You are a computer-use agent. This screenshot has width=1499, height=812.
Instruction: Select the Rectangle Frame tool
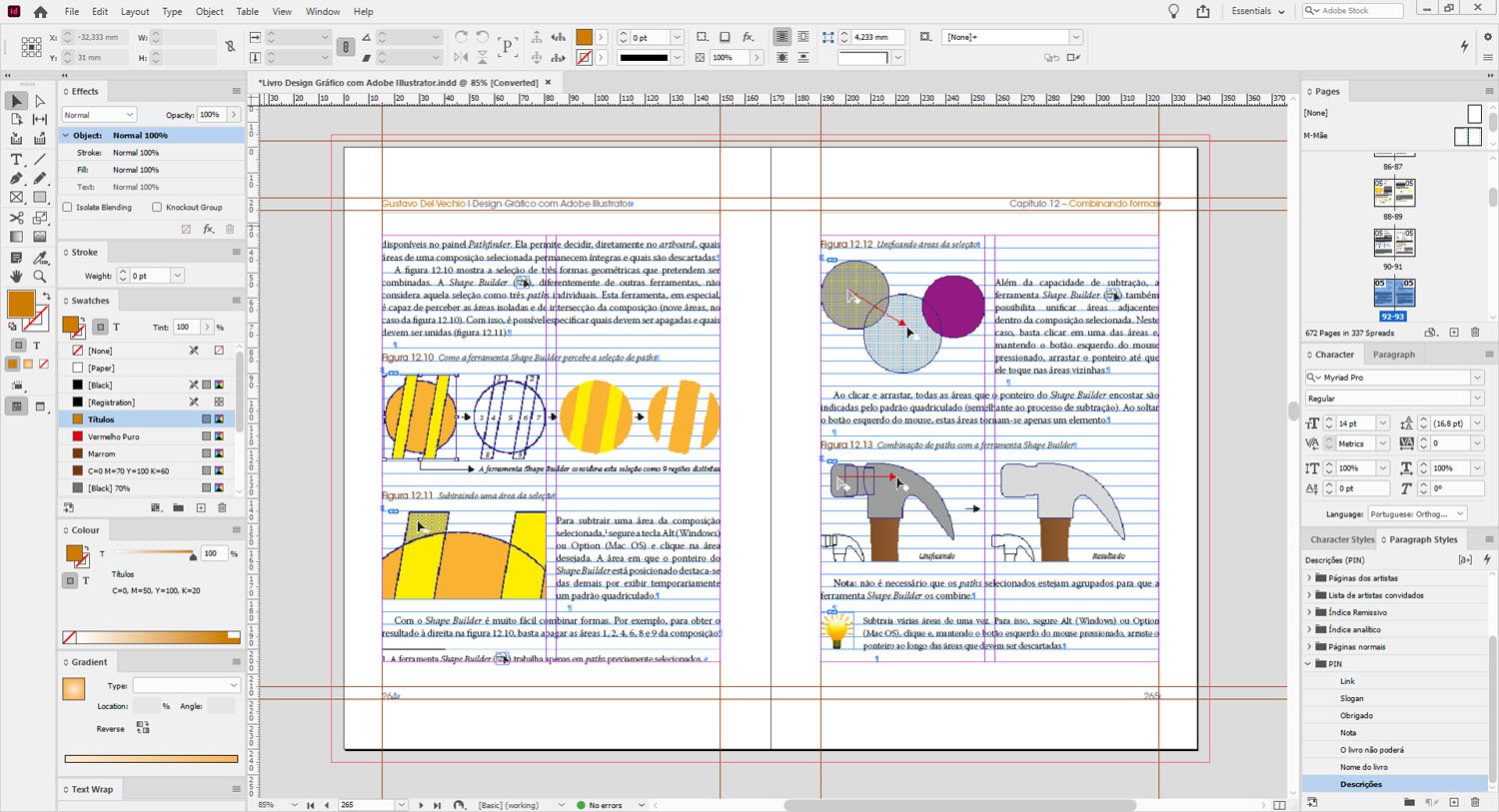click(16, 198)
